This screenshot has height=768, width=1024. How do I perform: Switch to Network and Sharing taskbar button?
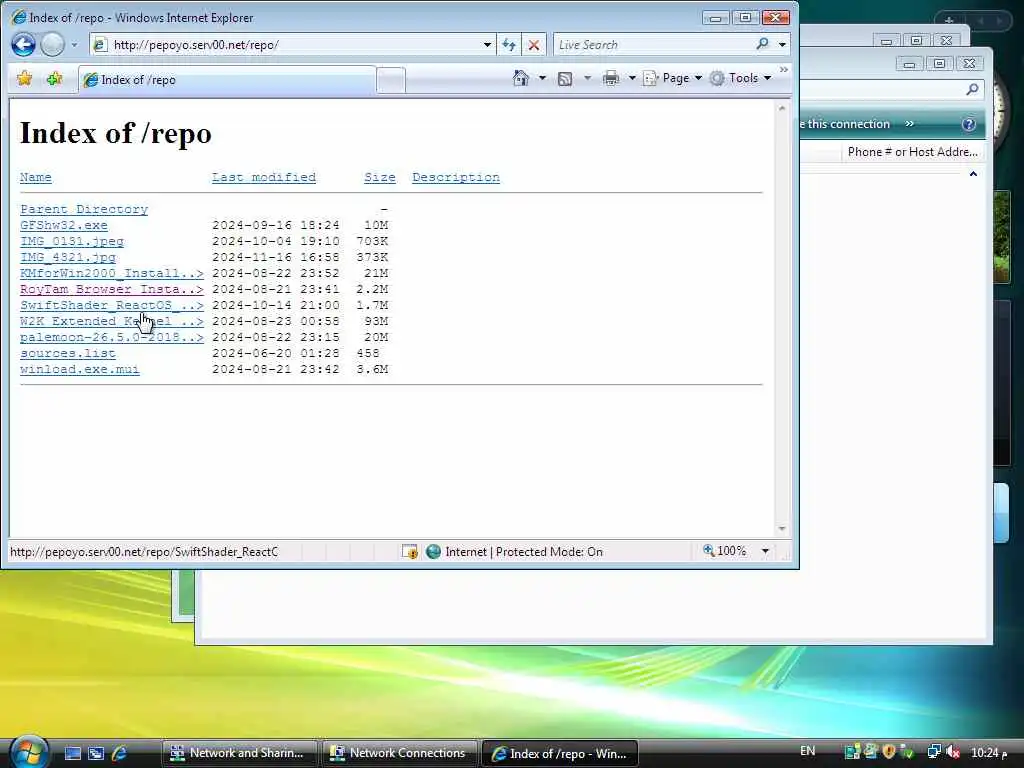239,753
